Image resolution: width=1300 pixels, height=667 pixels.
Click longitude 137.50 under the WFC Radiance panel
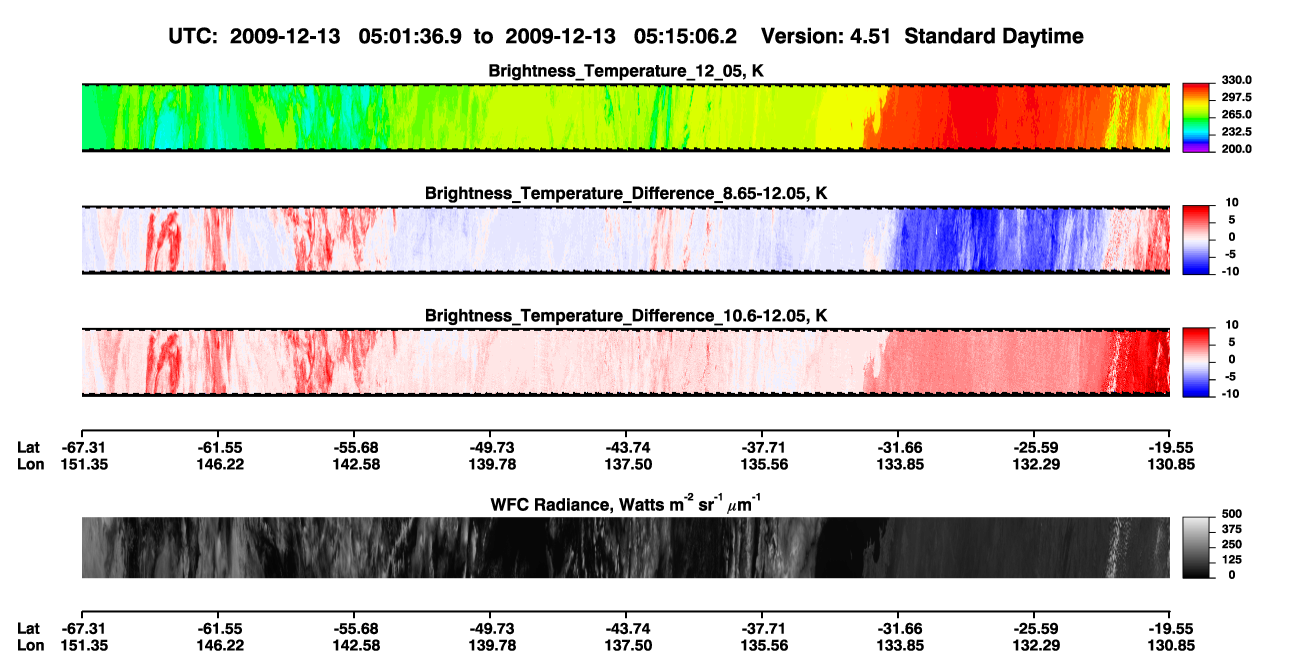coord(625,644)
